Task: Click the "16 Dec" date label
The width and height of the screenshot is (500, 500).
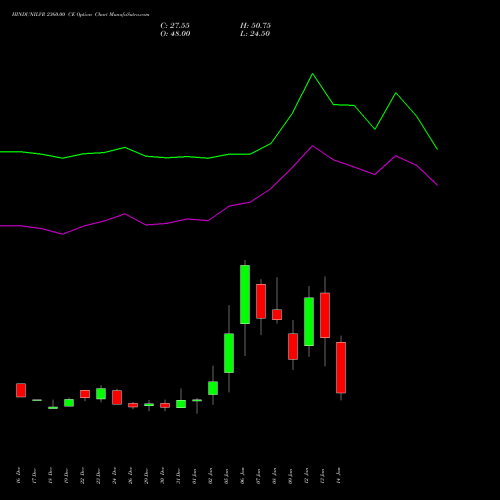Action: 18,475
